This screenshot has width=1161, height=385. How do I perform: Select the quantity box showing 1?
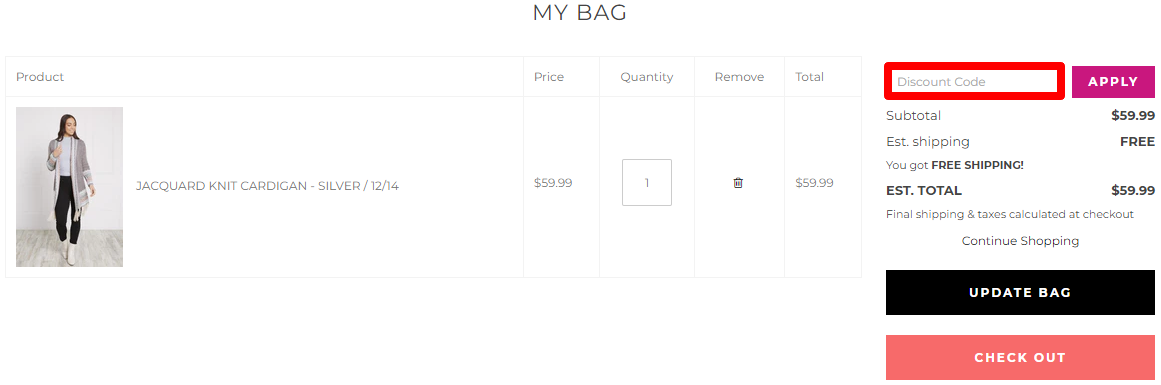[x=647, y=182]
